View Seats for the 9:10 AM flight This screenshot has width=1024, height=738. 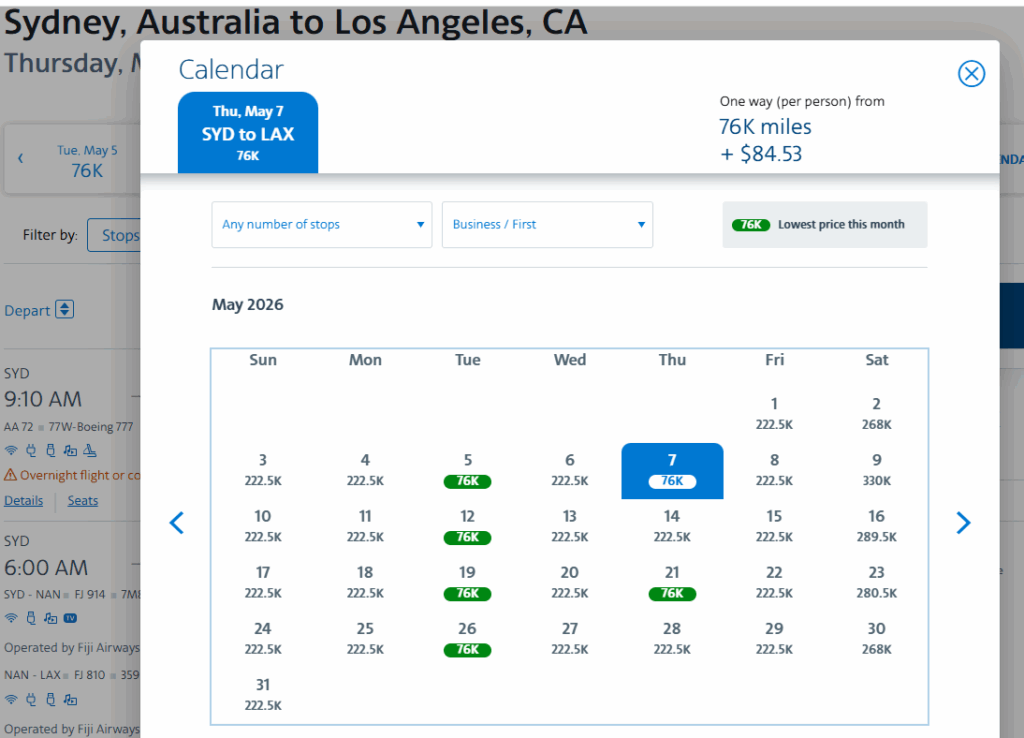pyautogui.click(x=82, y=500)
